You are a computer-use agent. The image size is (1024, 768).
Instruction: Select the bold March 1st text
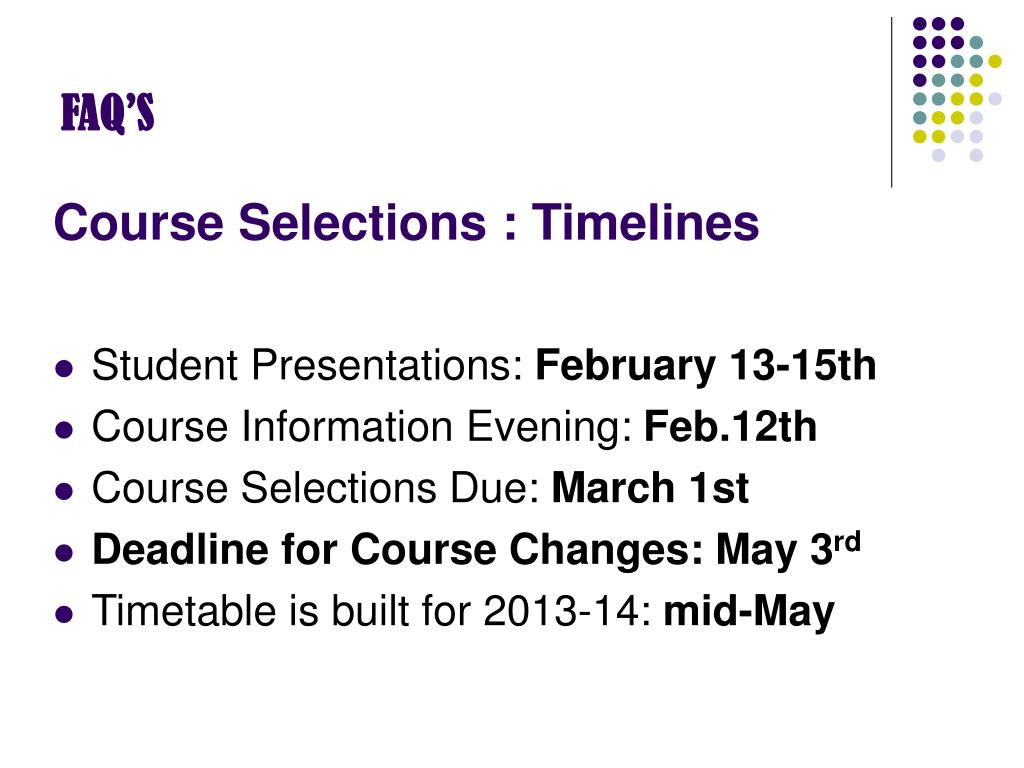pyautogui.click(x=650, y=488)
